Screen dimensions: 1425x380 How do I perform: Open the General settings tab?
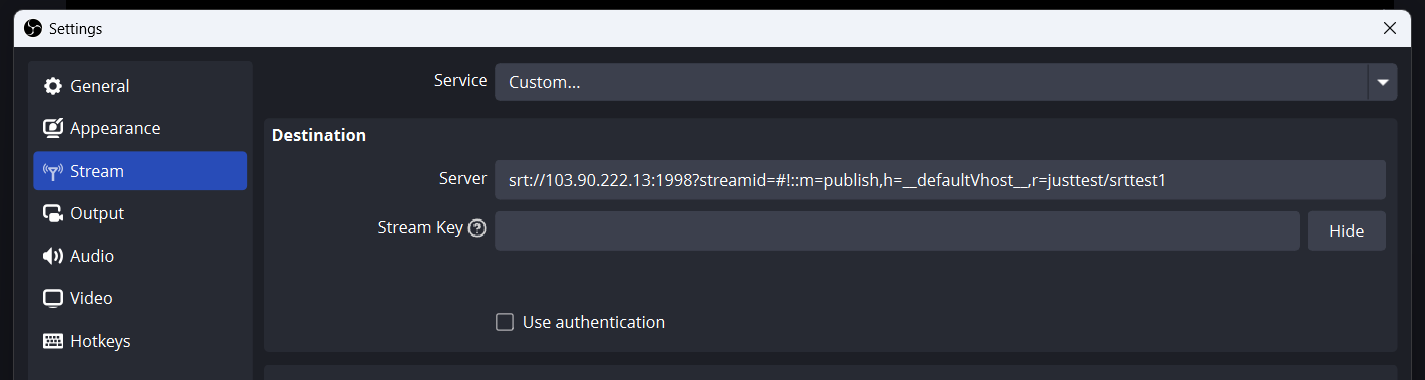pos(140,86)
